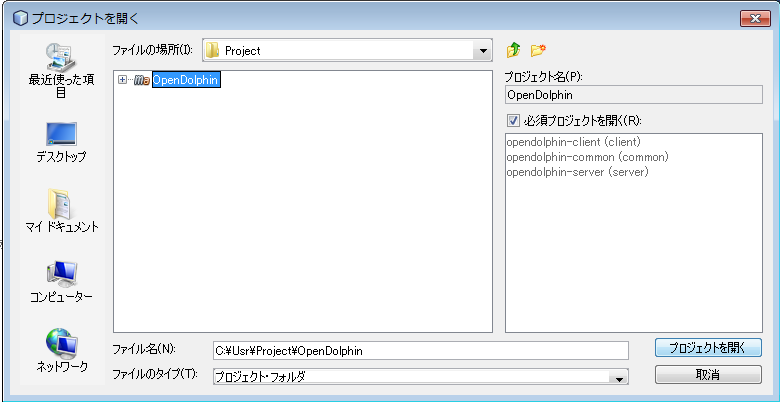
Task: Open the Network (ネットワーク) location
Action: [61, 351]
